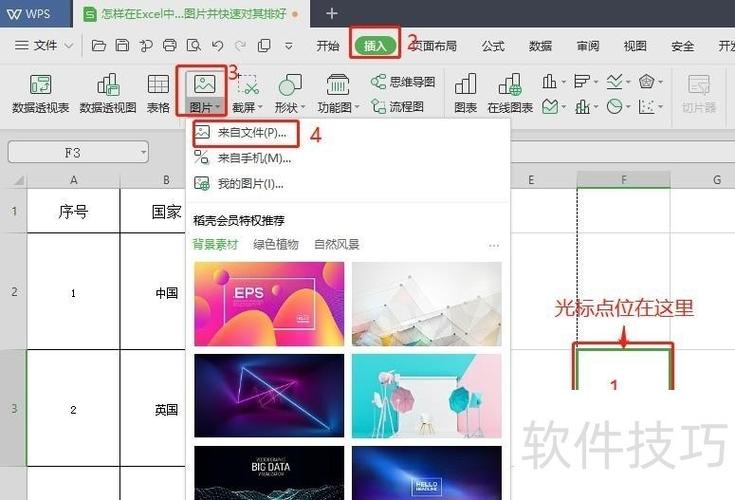Click the Redo arrow icon
The image size is (735, 500).
click(240, 45)
